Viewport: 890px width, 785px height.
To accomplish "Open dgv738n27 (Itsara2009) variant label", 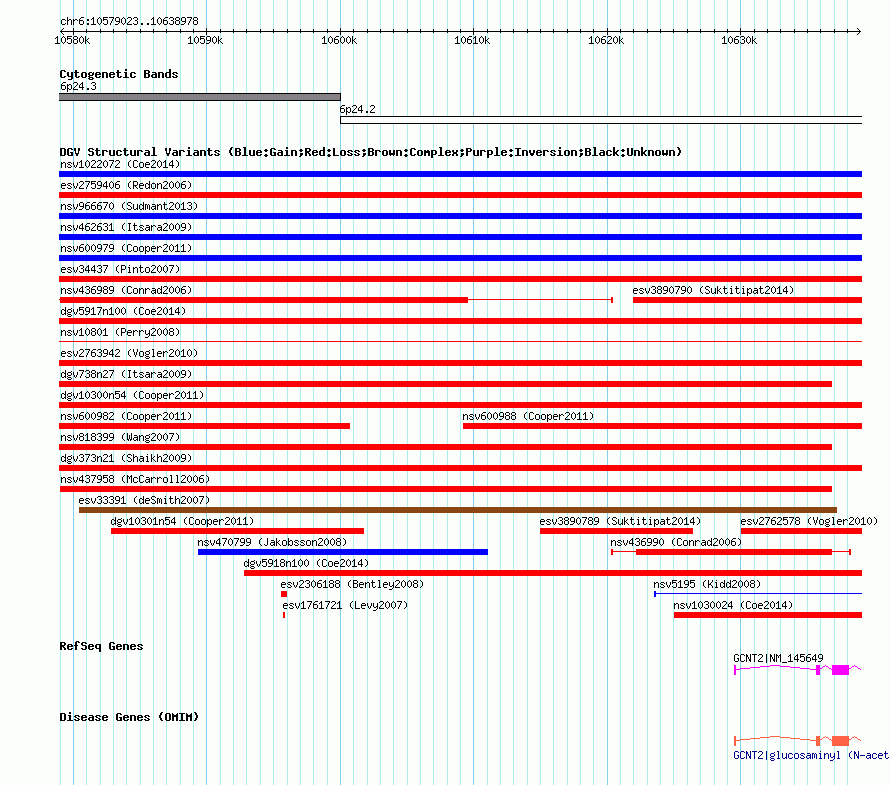I will pyautogui.click(x=126, y=374).
